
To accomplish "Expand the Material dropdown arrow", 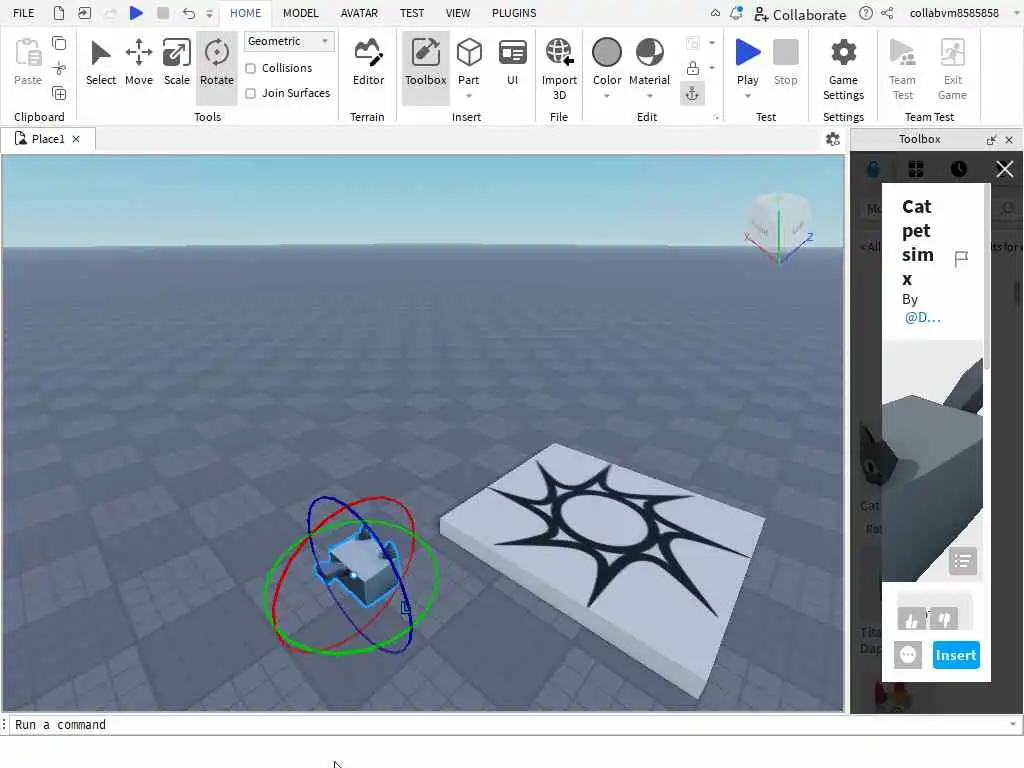I will point(649,96).
